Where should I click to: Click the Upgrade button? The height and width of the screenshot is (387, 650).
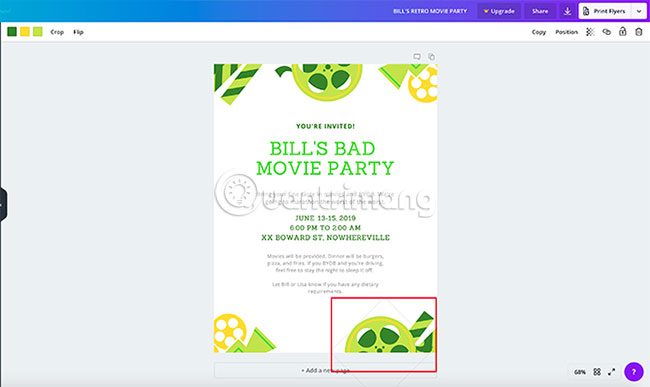(499, 11)
